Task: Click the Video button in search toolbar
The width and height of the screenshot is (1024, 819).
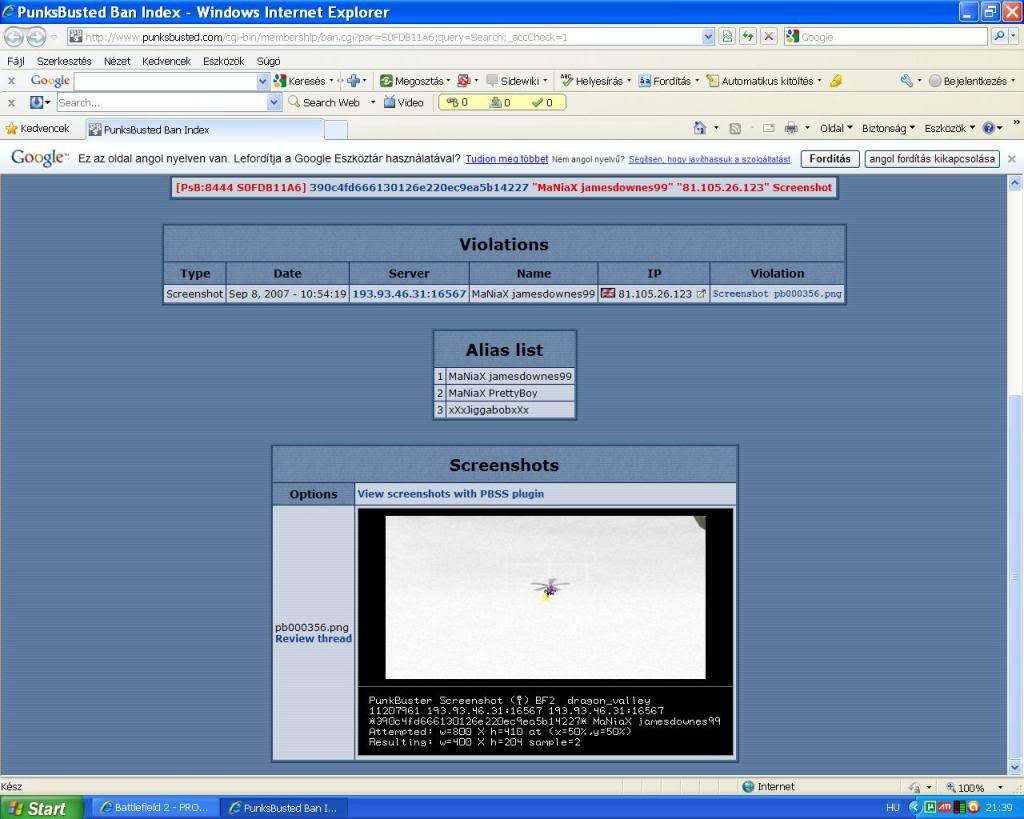Action: (x=404, y=102)
